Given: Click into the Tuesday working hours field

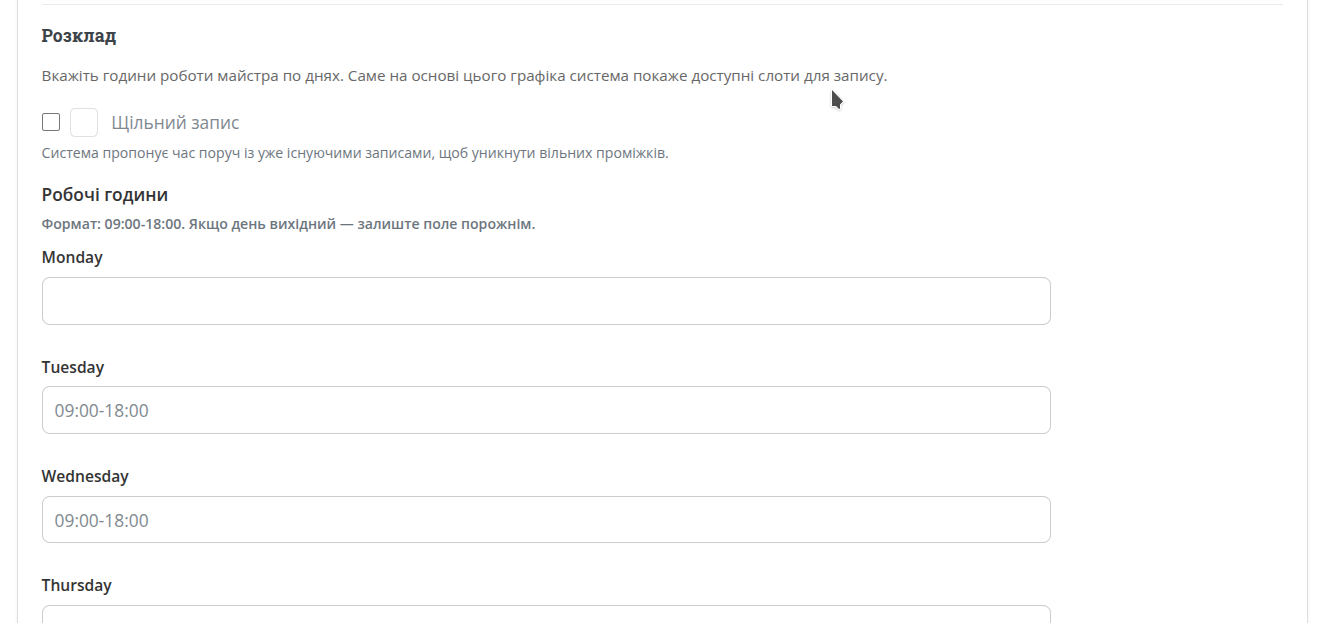Looking at the screenshot, I should [x=546, y=410].
